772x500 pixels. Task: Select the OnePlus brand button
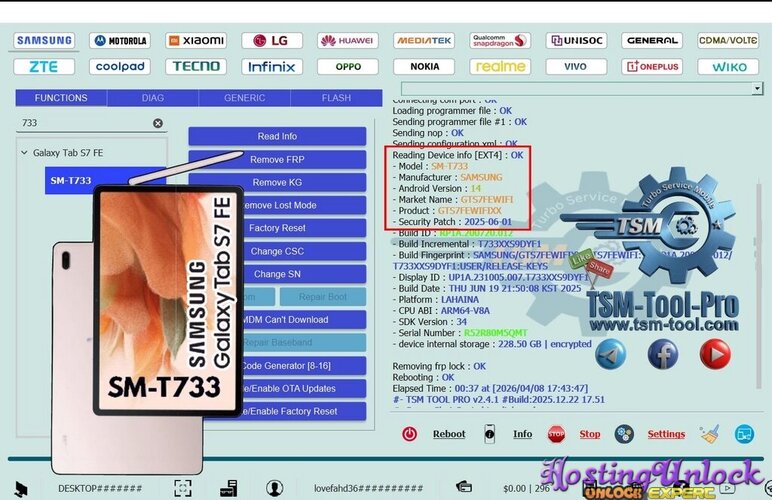click(652, 66)
